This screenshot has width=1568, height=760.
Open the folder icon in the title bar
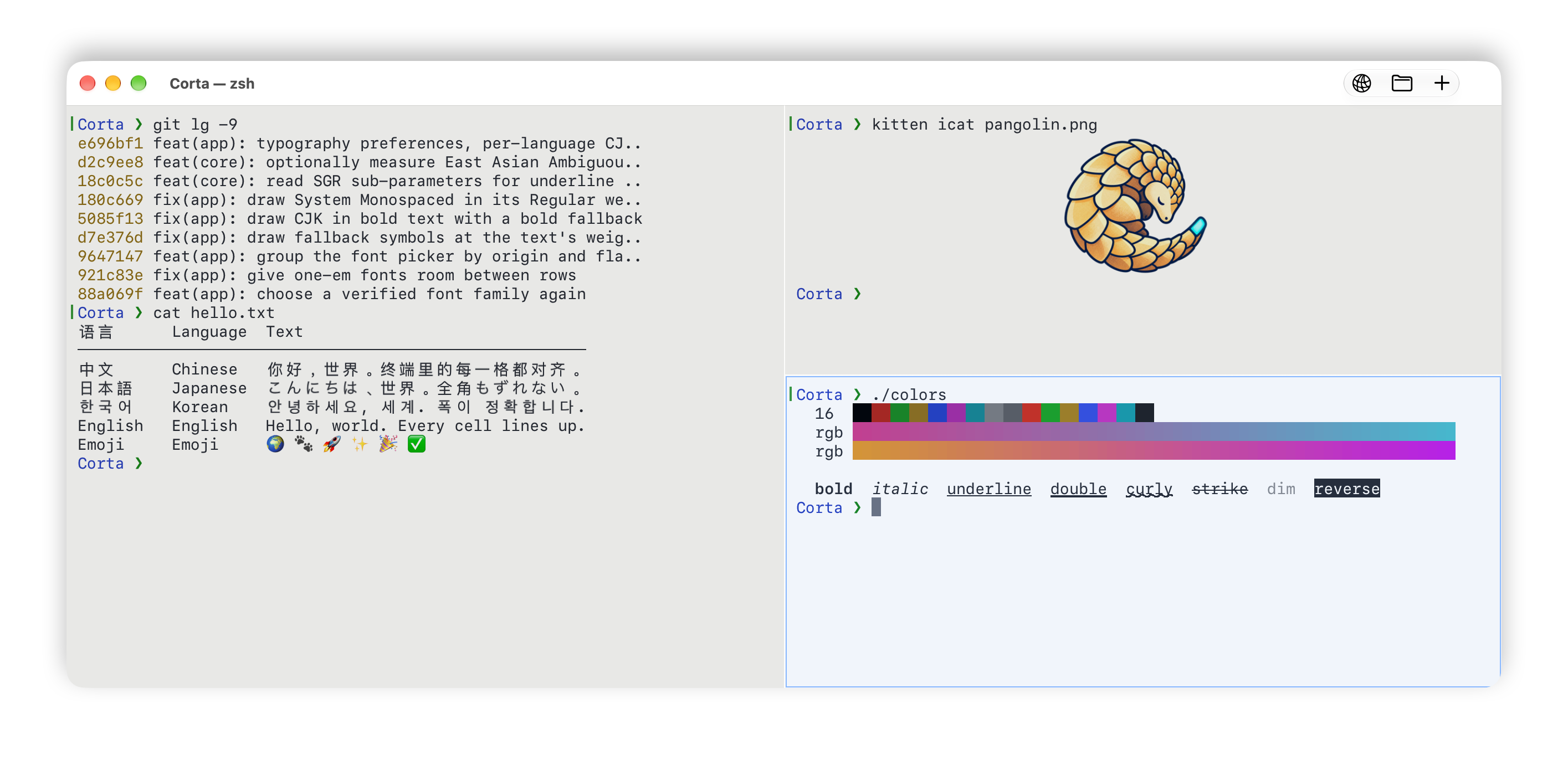click(1402, 83)
